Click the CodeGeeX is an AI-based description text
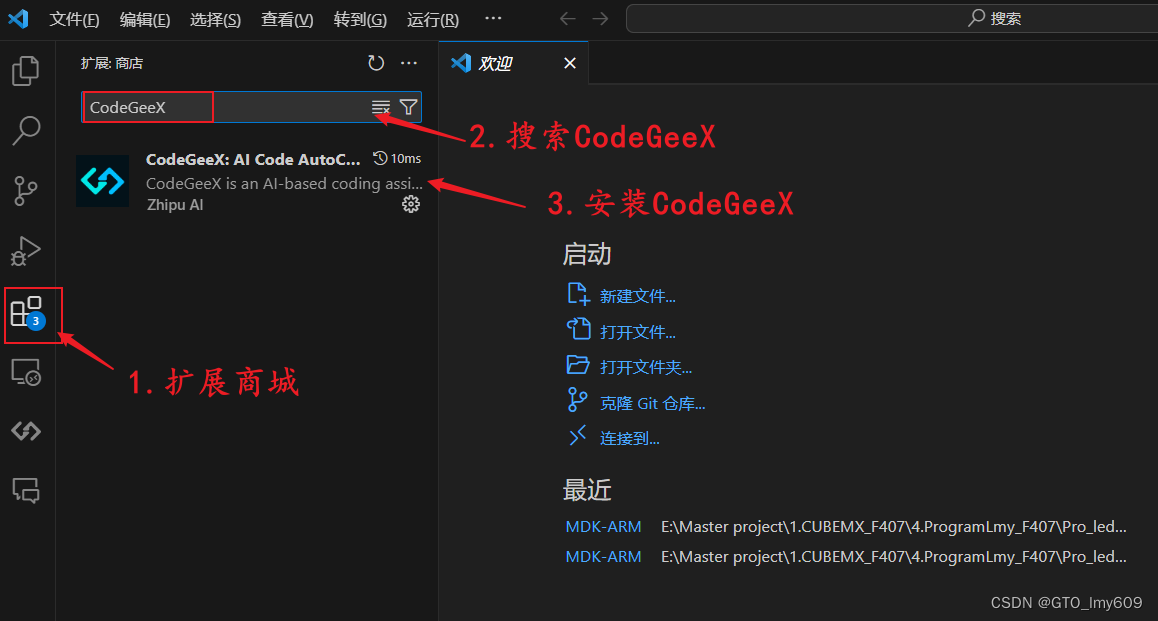 tap(284, 184)
